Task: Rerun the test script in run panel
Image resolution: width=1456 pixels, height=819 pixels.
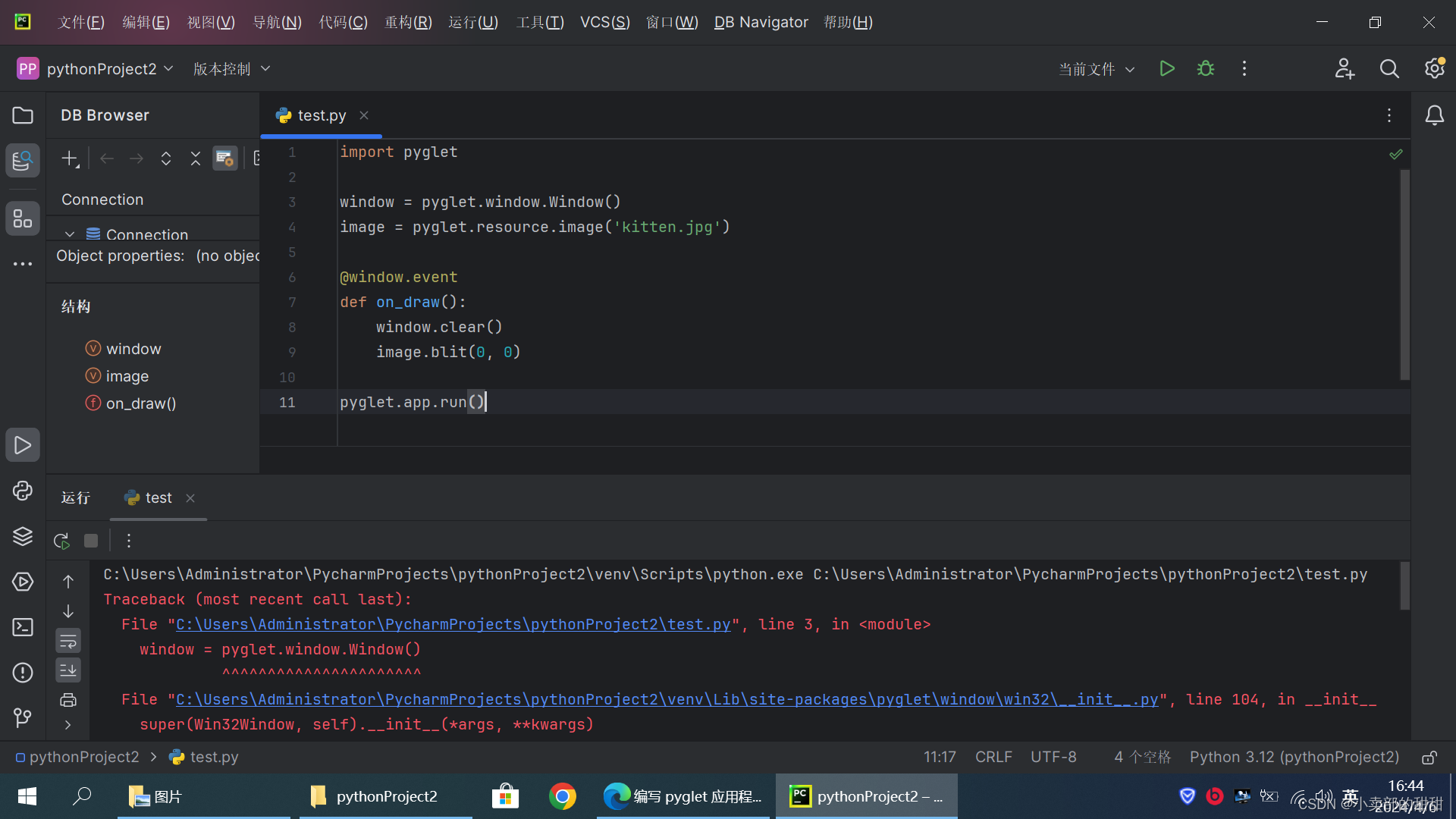Action: (61, 541)
